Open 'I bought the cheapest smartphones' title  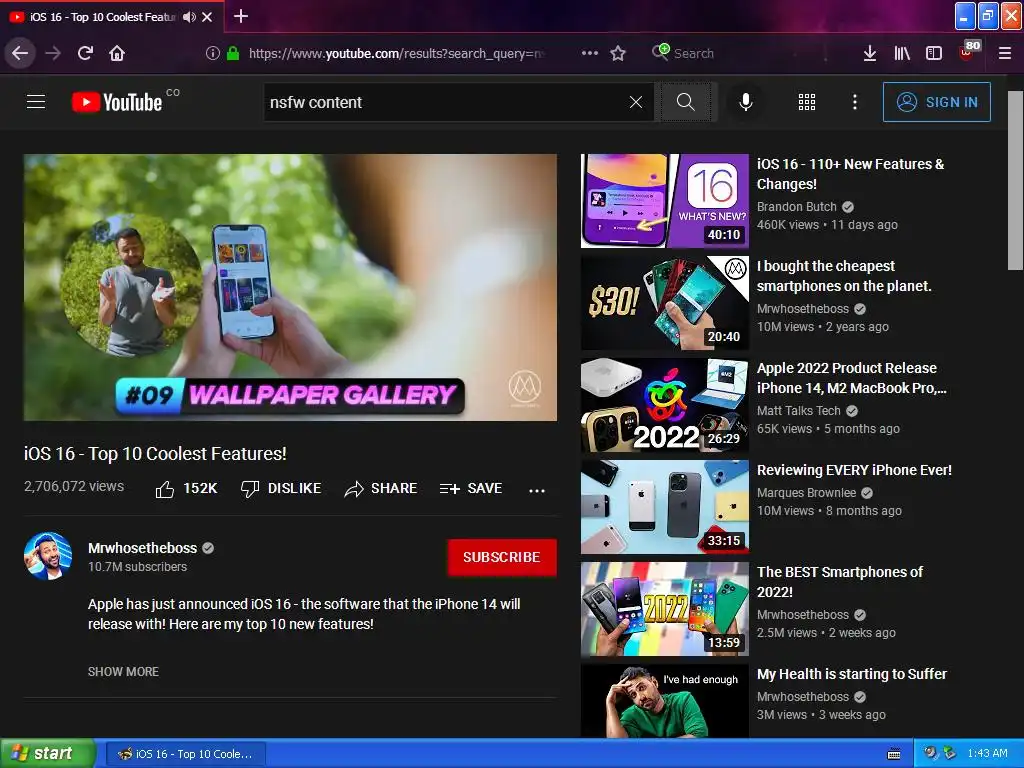click(x=844, y=276)
